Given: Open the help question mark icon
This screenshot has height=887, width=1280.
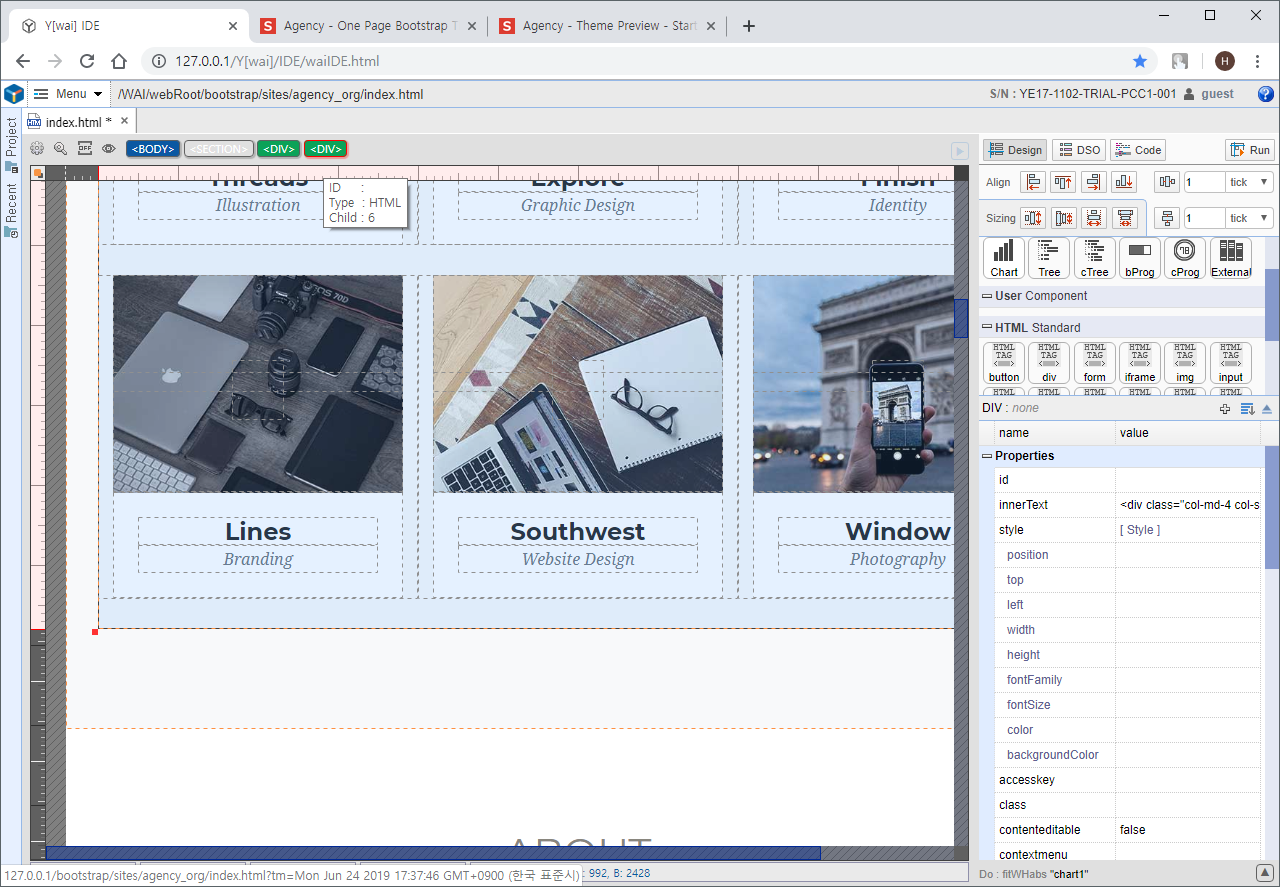Looking at the screenshot, I should [1265, 94].
